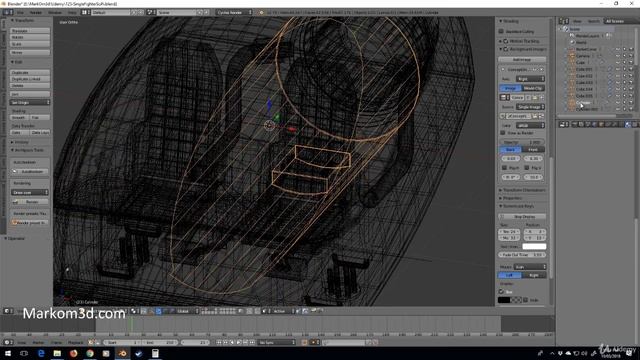Open the Window menu in the top bar
This screenshot has height=360, width=640.
tap(55, 13)
